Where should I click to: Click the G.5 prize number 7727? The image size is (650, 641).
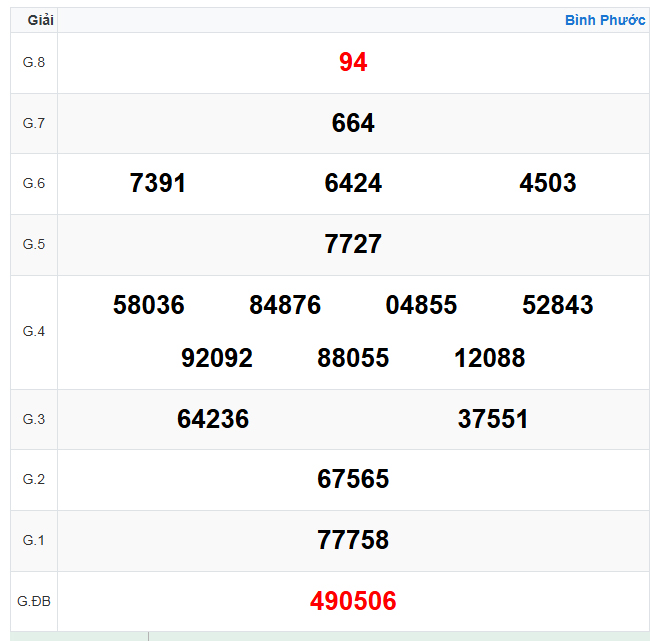353,244
